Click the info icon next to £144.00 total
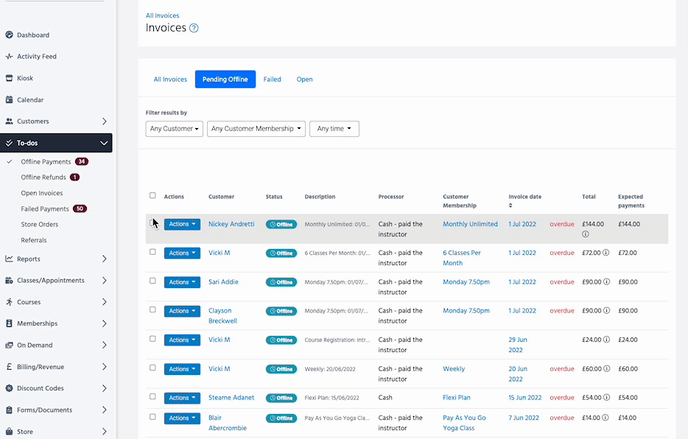 (585, 235)
